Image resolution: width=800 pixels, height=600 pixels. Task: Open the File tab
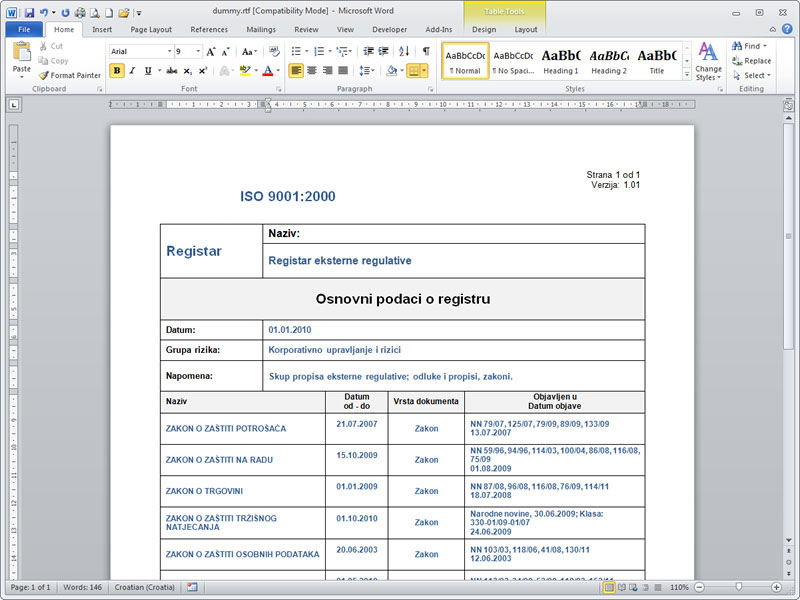click(24, 29)
